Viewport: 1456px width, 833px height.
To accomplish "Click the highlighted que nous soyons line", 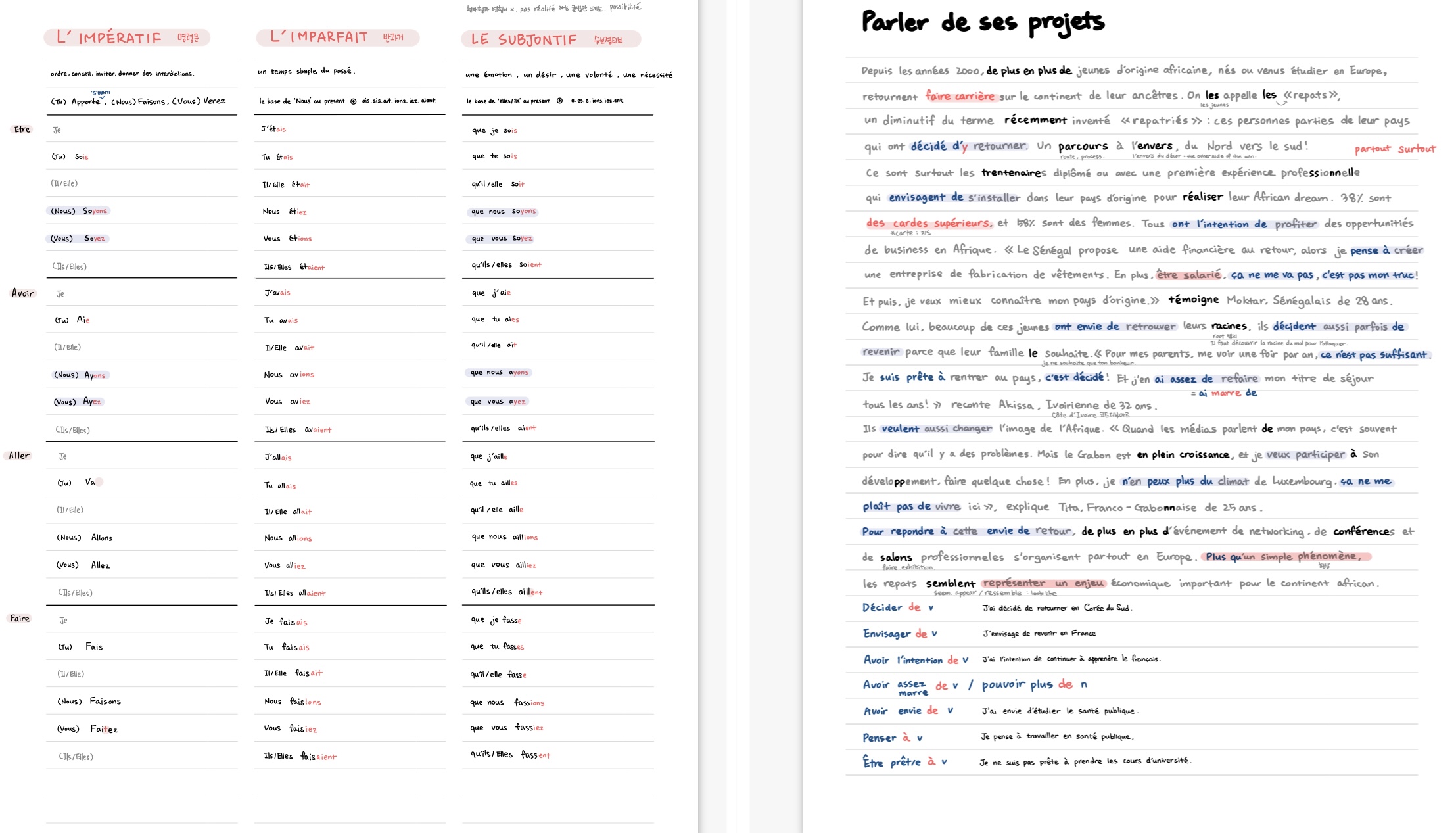I will (503, 211).
